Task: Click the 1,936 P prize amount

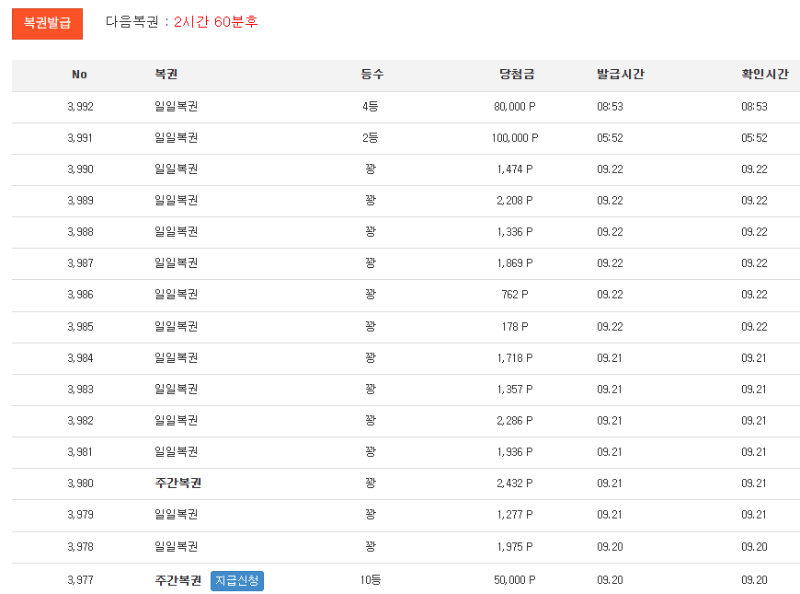Action: point(515,452)
